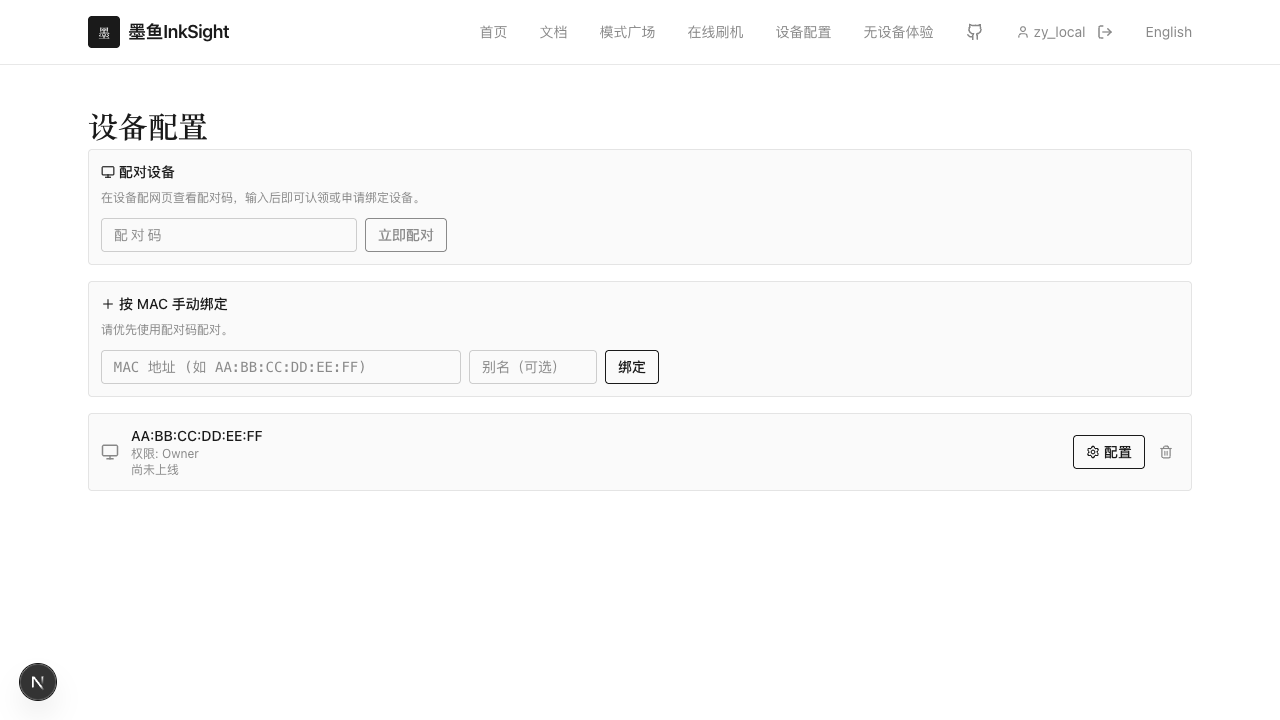Click the InkSight logo icon
Screen dimensions: 1280x720
[x=104, y=32]
